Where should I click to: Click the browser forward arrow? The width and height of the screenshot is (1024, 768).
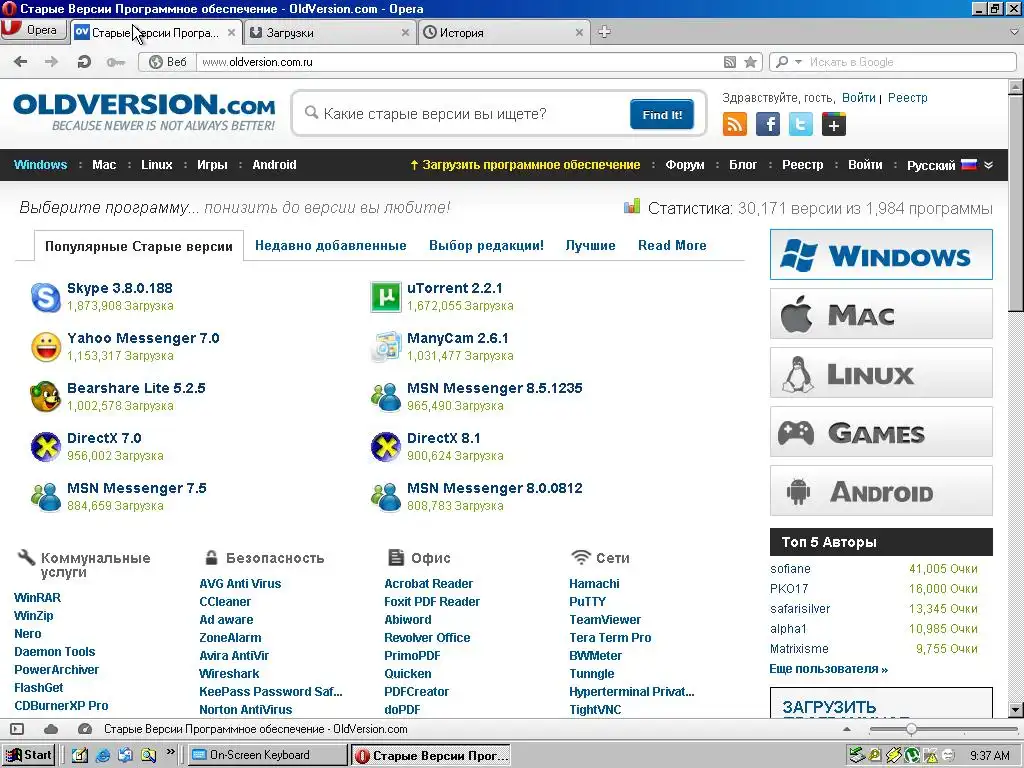coord(52,62)
